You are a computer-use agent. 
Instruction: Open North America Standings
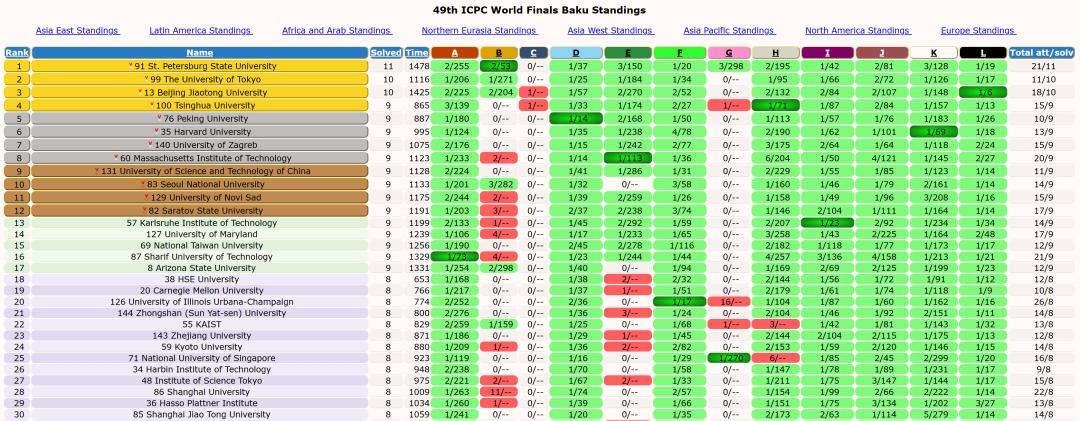click(857, 31)
